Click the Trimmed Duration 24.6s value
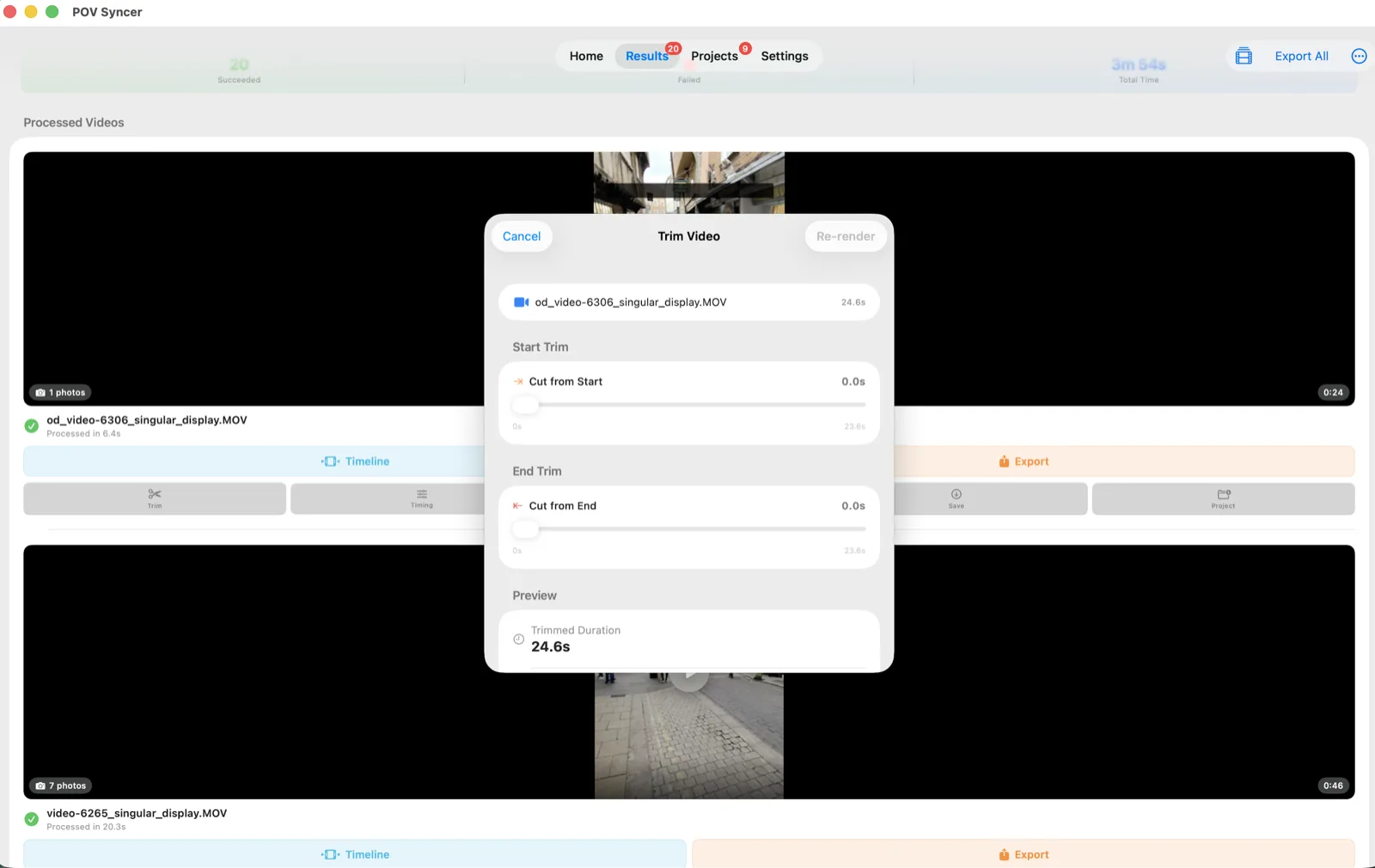The height and width of the screenshot is (868, 1375). point(551,647)
